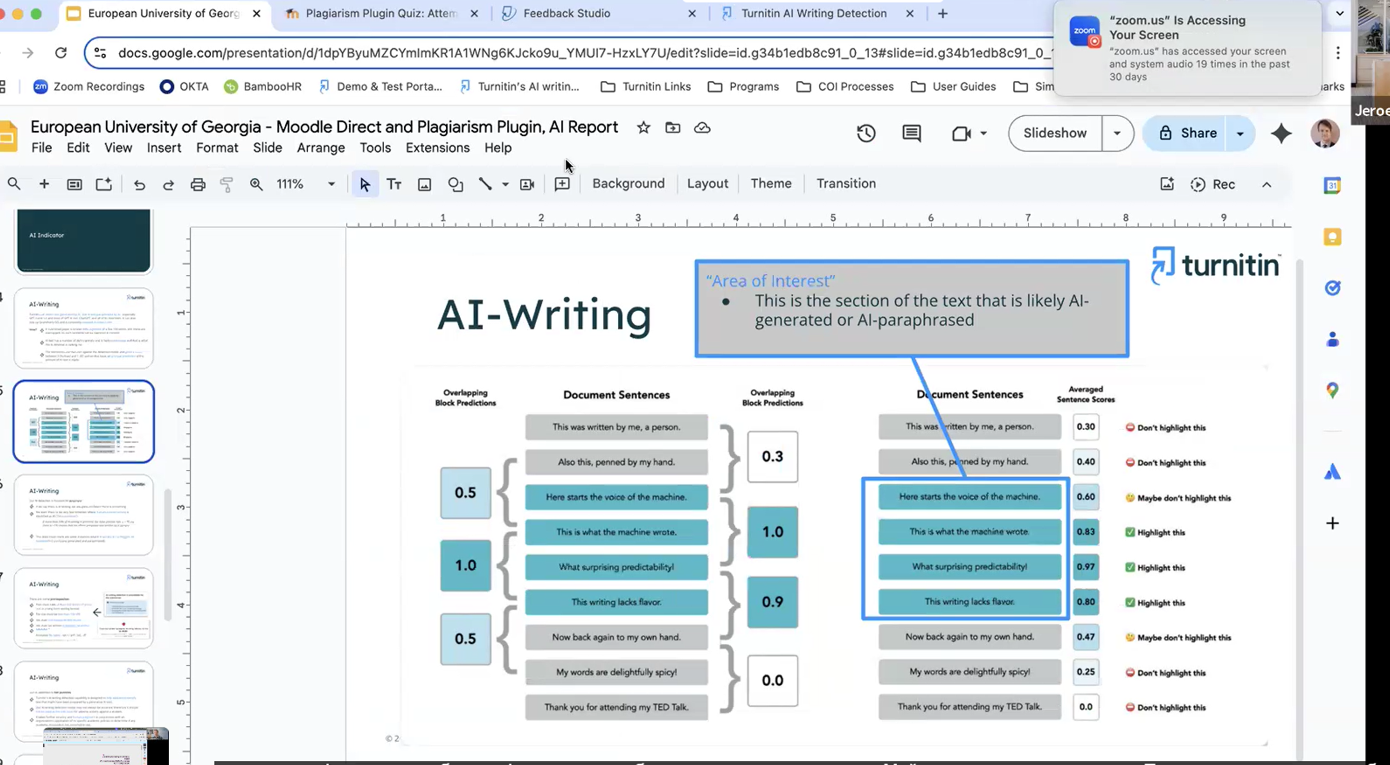This screenshot has width=1390, height=765.
Task: Reload the browser page
Action: point(61,53)
